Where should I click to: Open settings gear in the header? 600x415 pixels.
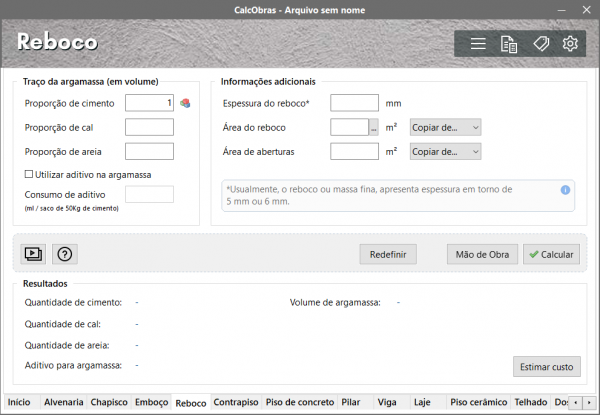570,44
